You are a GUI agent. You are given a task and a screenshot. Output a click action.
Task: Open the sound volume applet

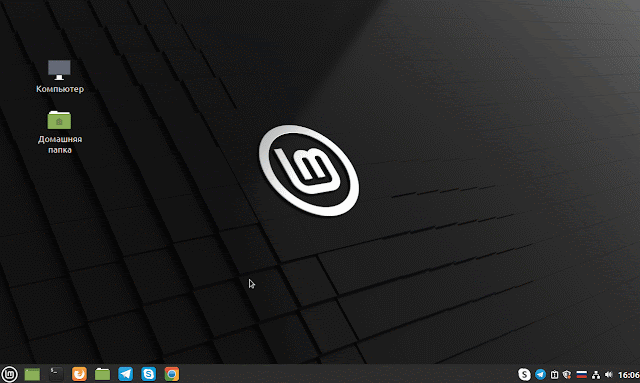point(609,374)
